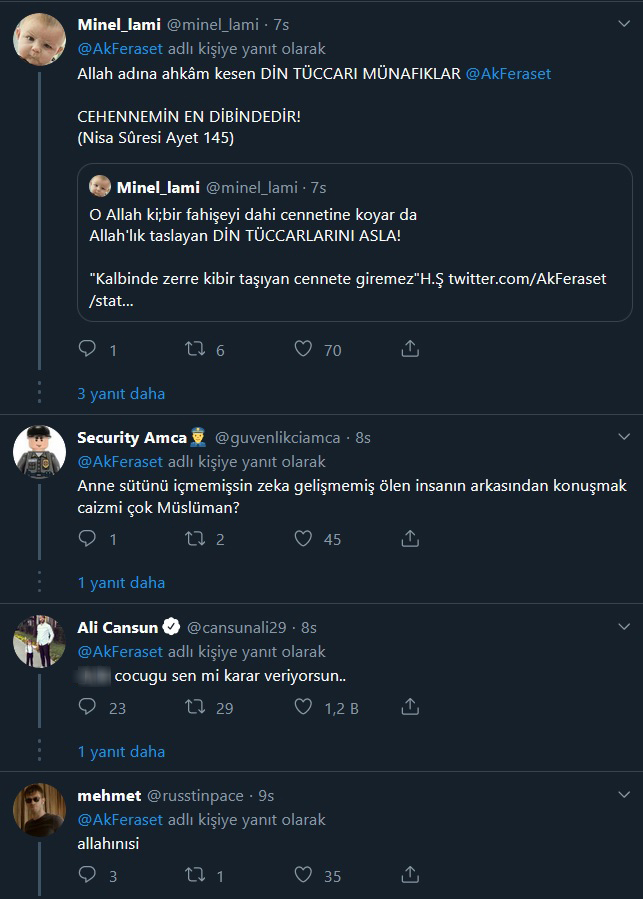Open Security Amca's profile avatar

[39, 452]
